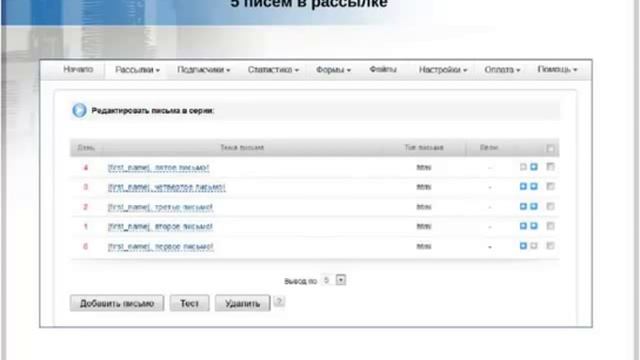
Task: Open the "[first_name], второе письмо!" link
Action: (160, 227)
